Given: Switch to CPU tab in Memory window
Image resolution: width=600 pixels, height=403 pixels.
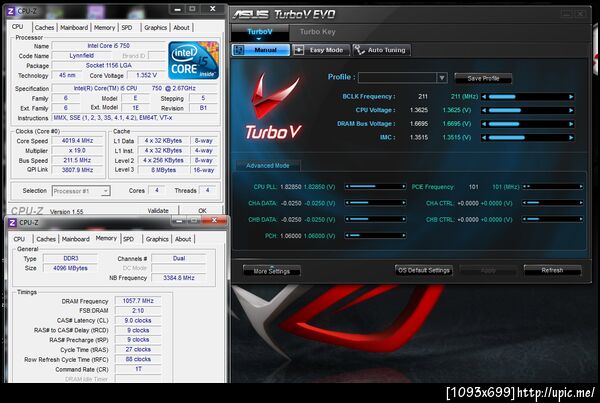Looking at the screenshot, I should [19, 239].
